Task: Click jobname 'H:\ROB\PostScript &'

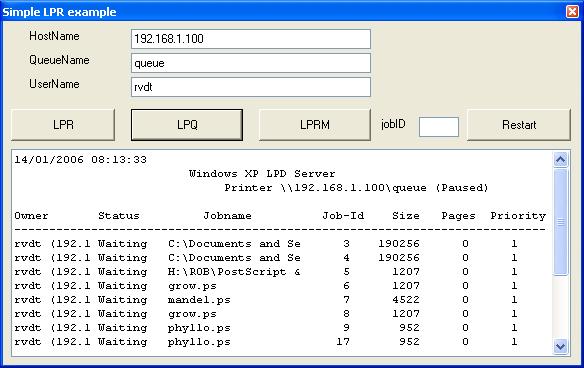Action: tap(234, 272)
